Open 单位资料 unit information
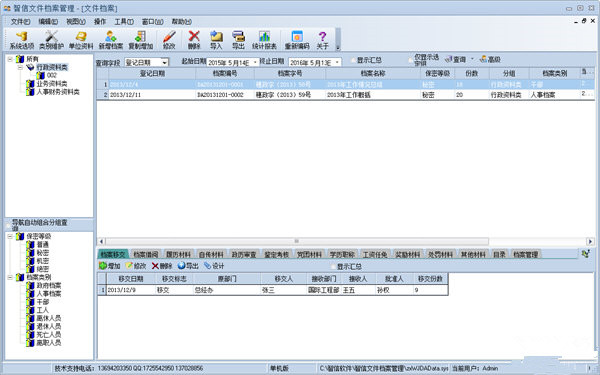The width and height of the screenshot is (600, 375). (x=81, y=40)
